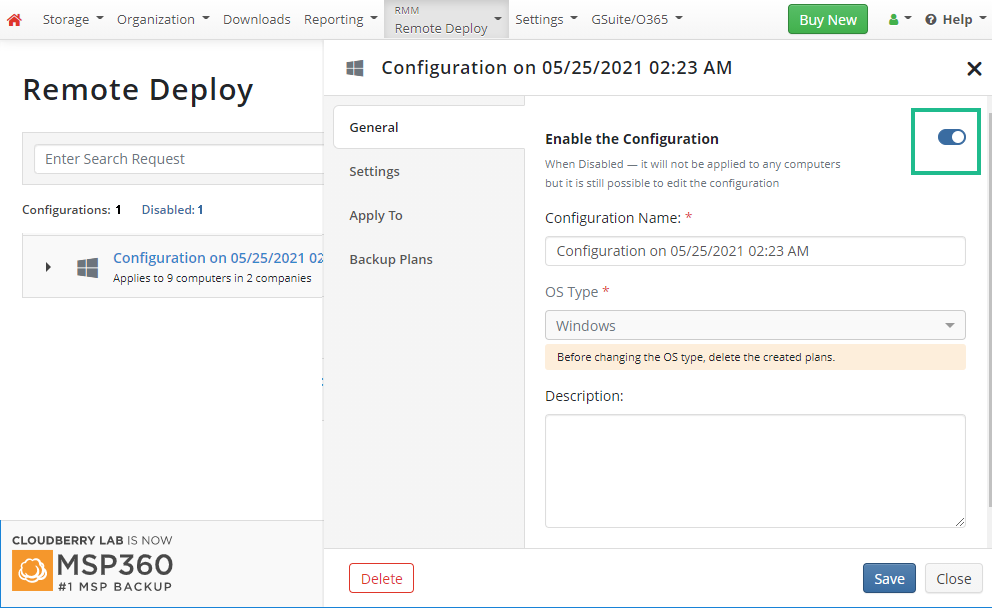Click the Windows logo beside the configuration list entry
Image resolution: width=992 pixels, height=608 pixels.
[87, 268]
